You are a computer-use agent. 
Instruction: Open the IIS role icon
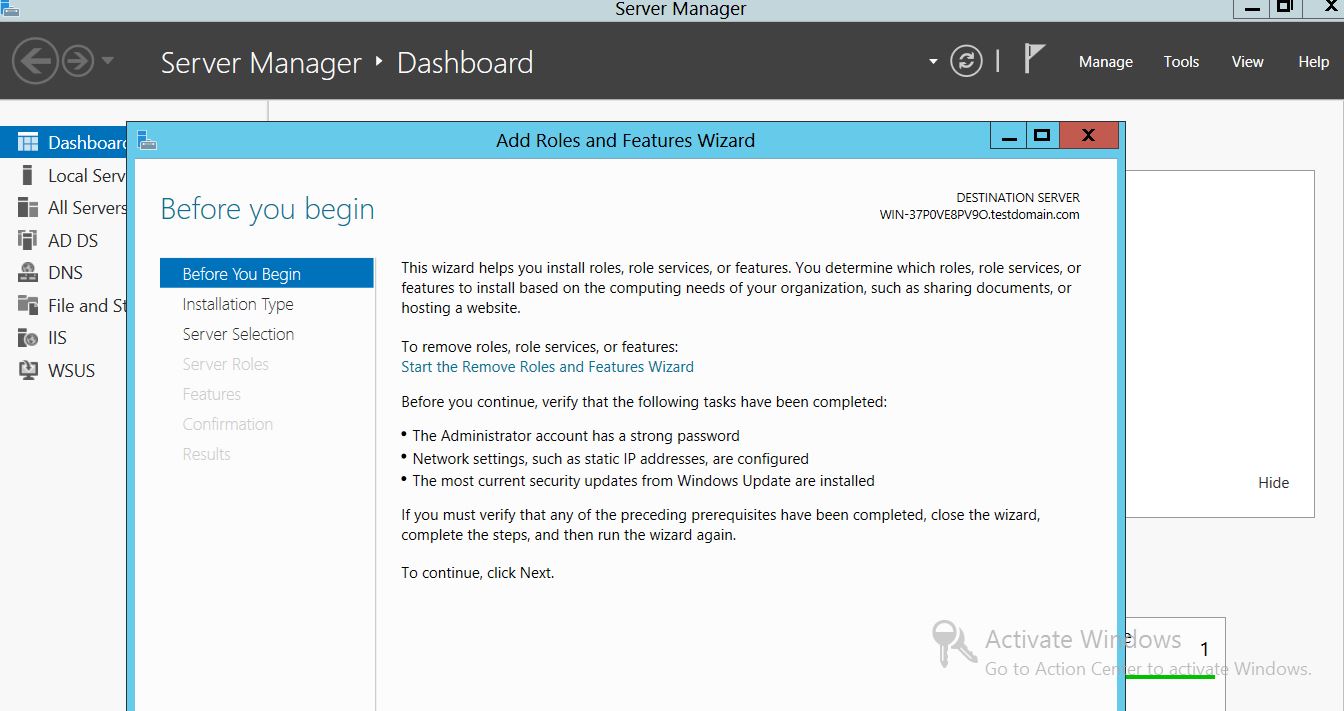point(28,338)
